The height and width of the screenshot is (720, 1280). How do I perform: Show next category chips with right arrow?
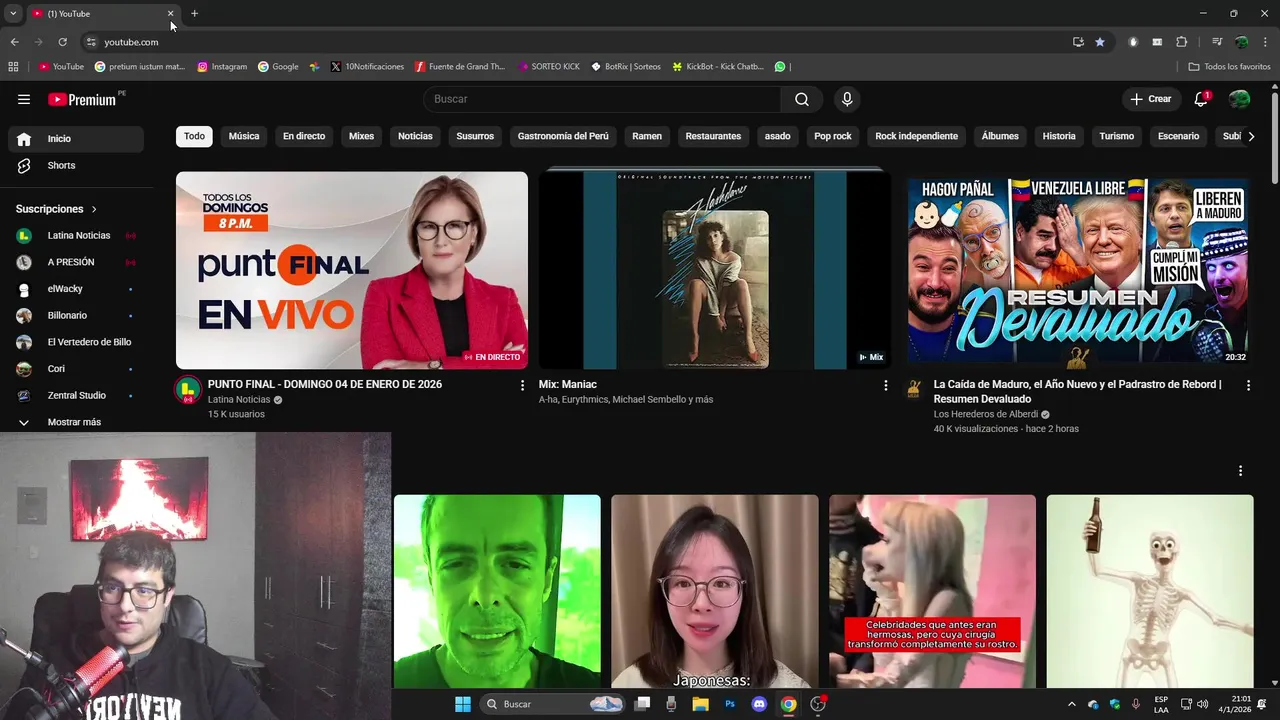pyautogui.click(x=1250, y=136)
